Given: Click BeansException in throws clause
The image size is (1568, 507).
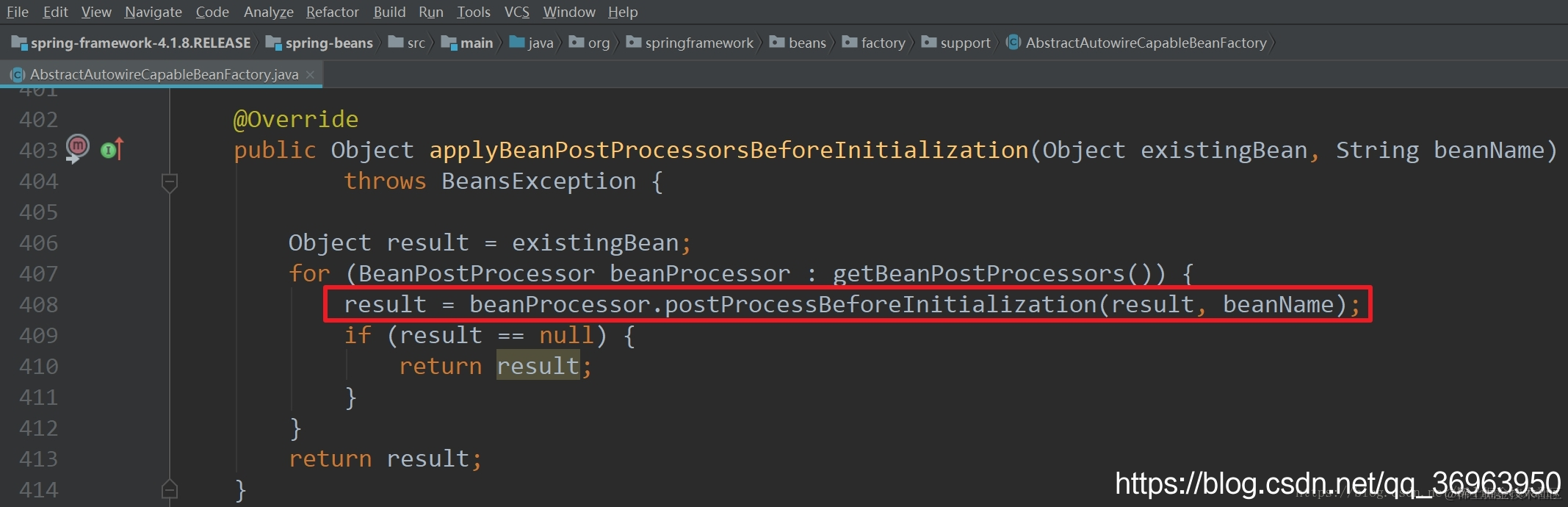Looking at the screenshot, I should click(538, 181).
